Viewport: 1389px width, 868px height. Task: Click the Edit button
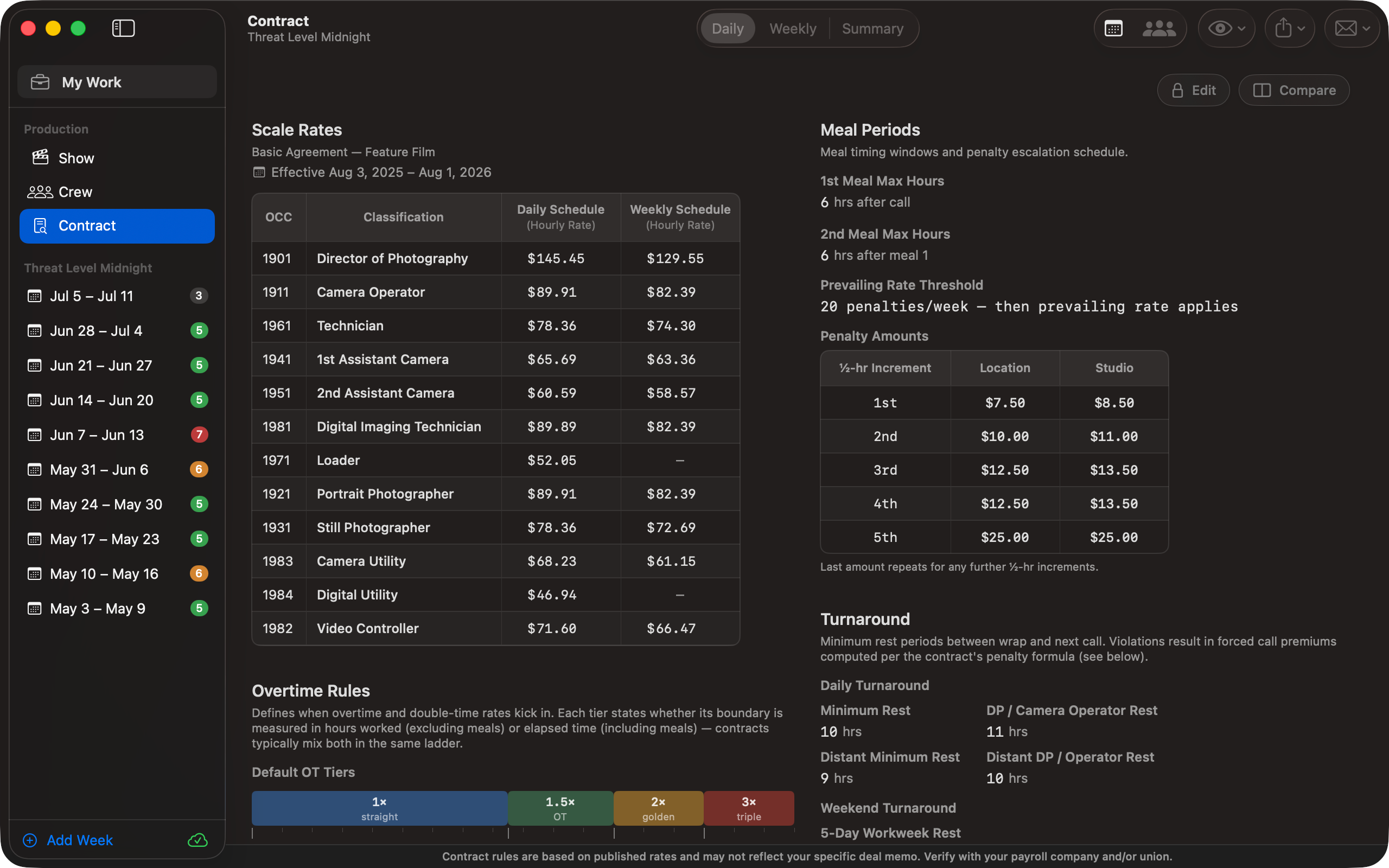1193,90
